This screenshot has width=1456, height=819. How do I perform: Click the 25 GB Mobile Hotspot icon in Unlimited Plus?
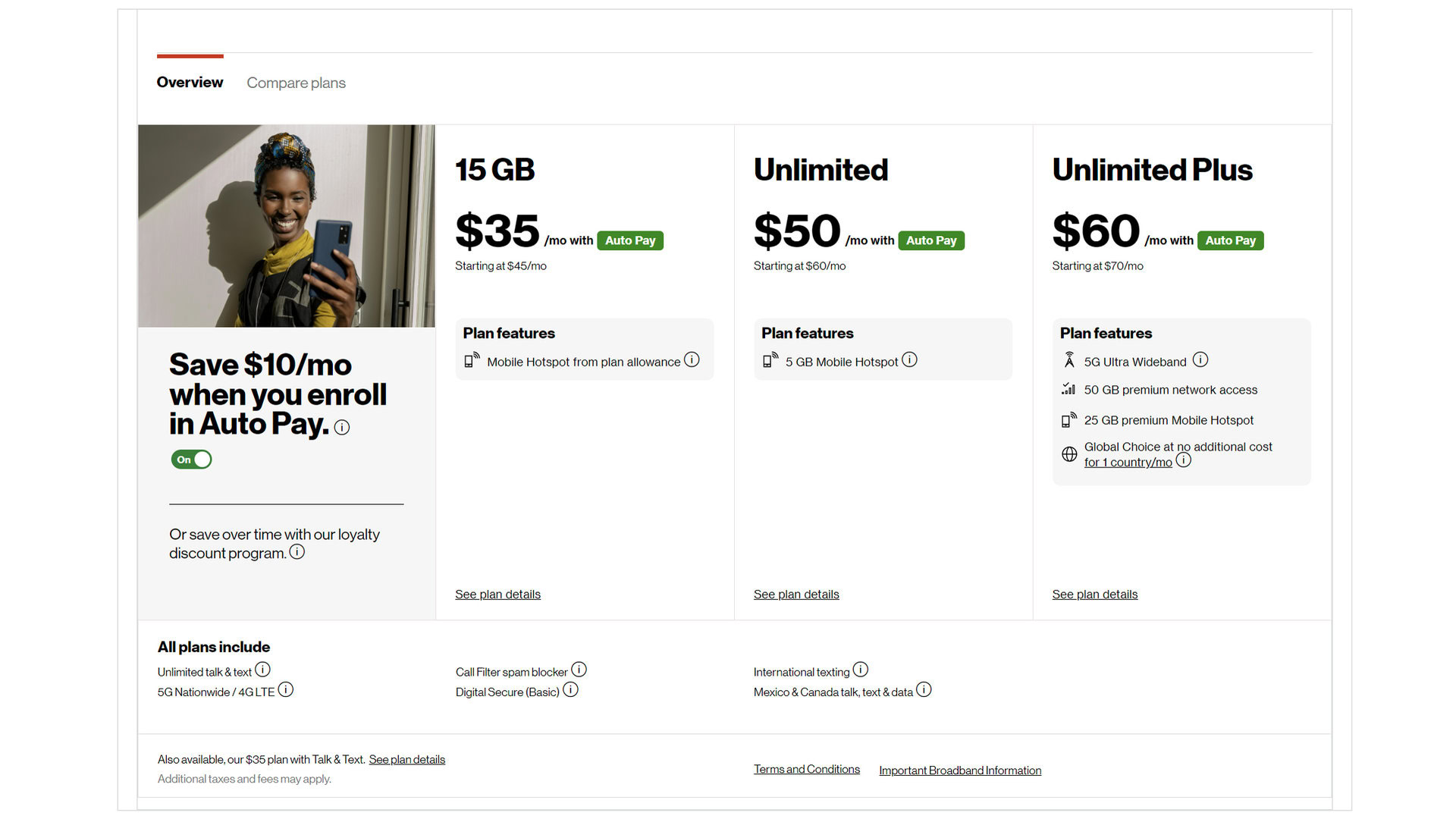pyautogui.click(x=1069, y=419)
